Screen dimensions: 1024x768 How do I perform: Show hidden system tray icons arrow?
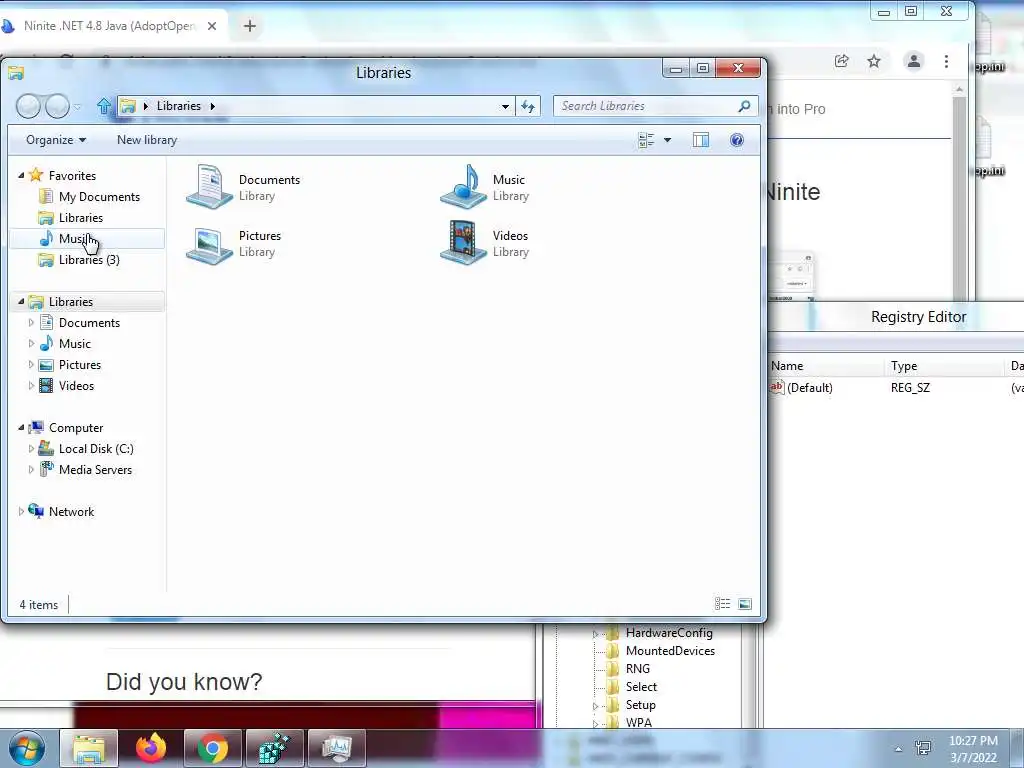(x=898, y=749)
